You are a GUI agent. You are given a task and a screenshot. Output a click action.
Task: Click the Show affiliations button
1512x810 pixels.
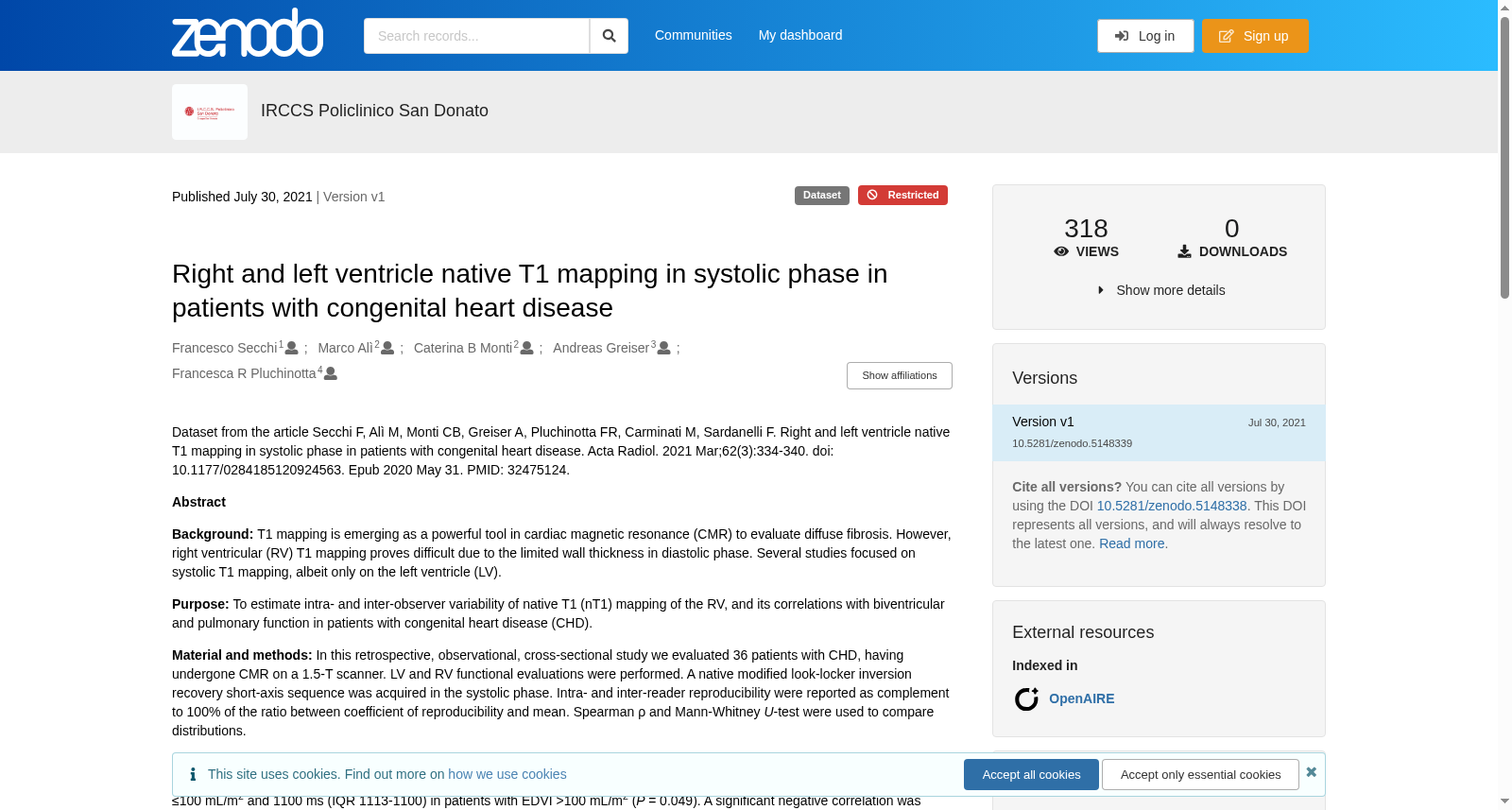(x=900, y=375)
